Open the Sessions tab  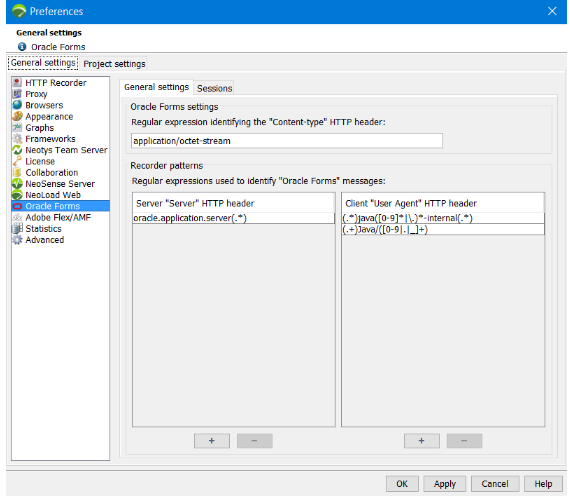pos(214,88)
